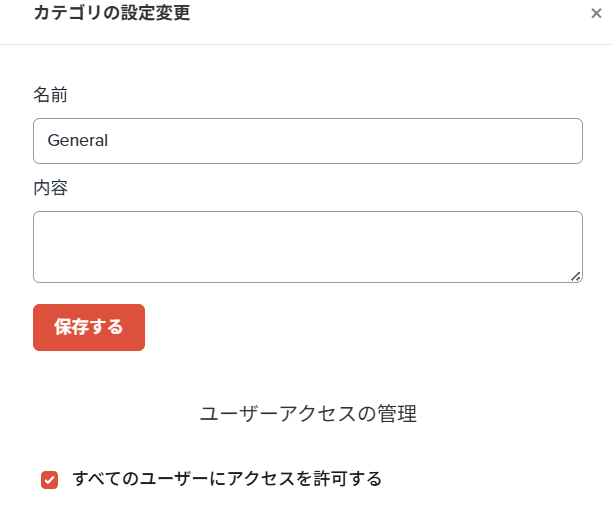Dismiss the category settings modal
Screen dimensions: 611x525
pyautogui.click(x=596, y=14)
